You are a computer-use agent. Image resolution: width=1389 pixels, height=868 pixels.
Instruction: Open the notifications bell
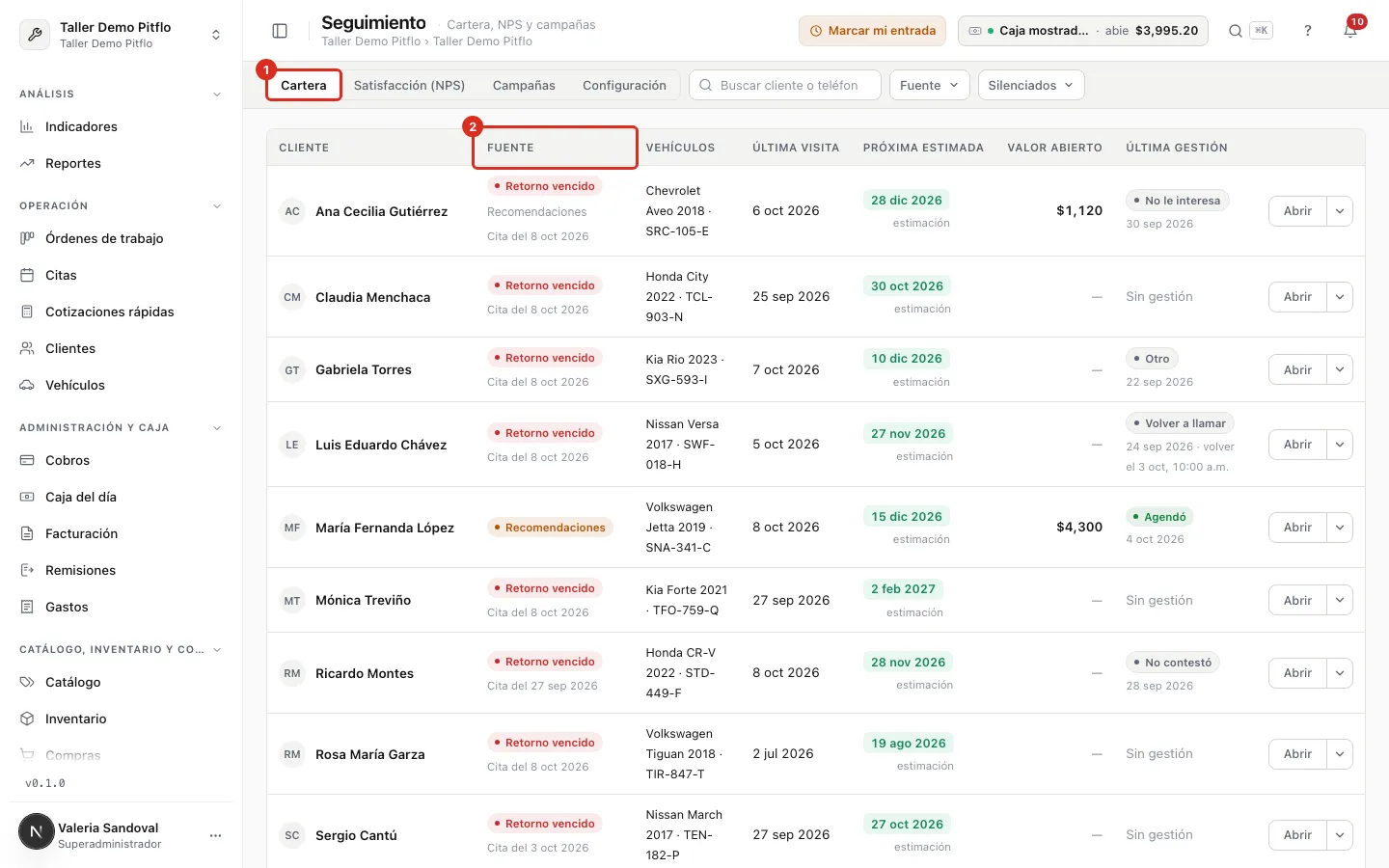pos(1350,31)
